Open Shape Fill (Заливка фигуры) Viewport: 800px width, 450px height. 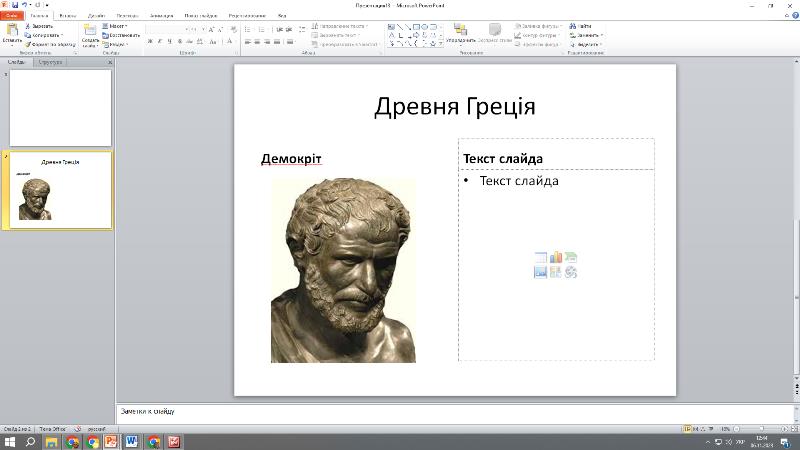pyautogui.click(x=538, y=26)
